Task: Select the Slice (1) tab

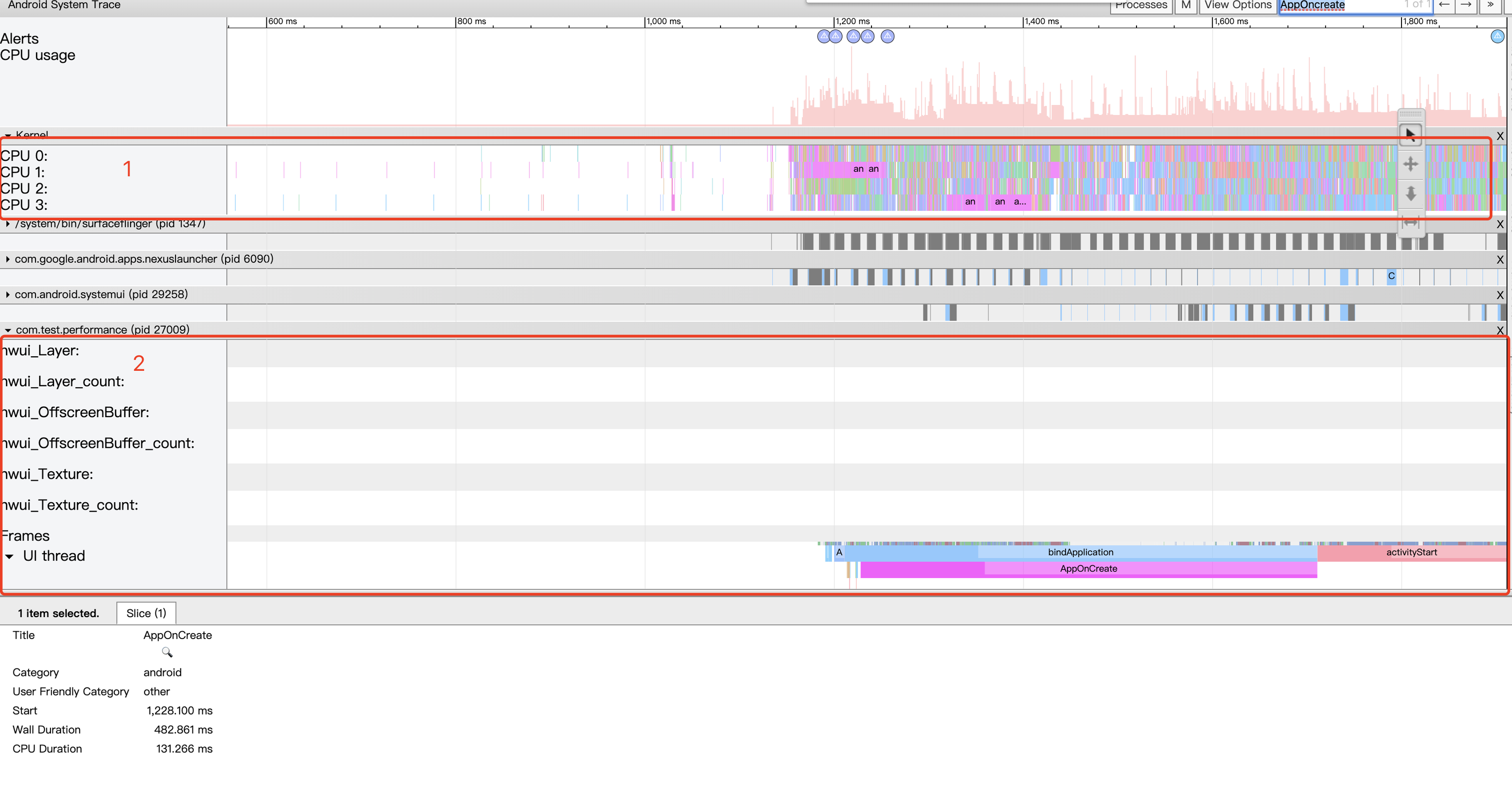Action: click(x=146, y=613)
